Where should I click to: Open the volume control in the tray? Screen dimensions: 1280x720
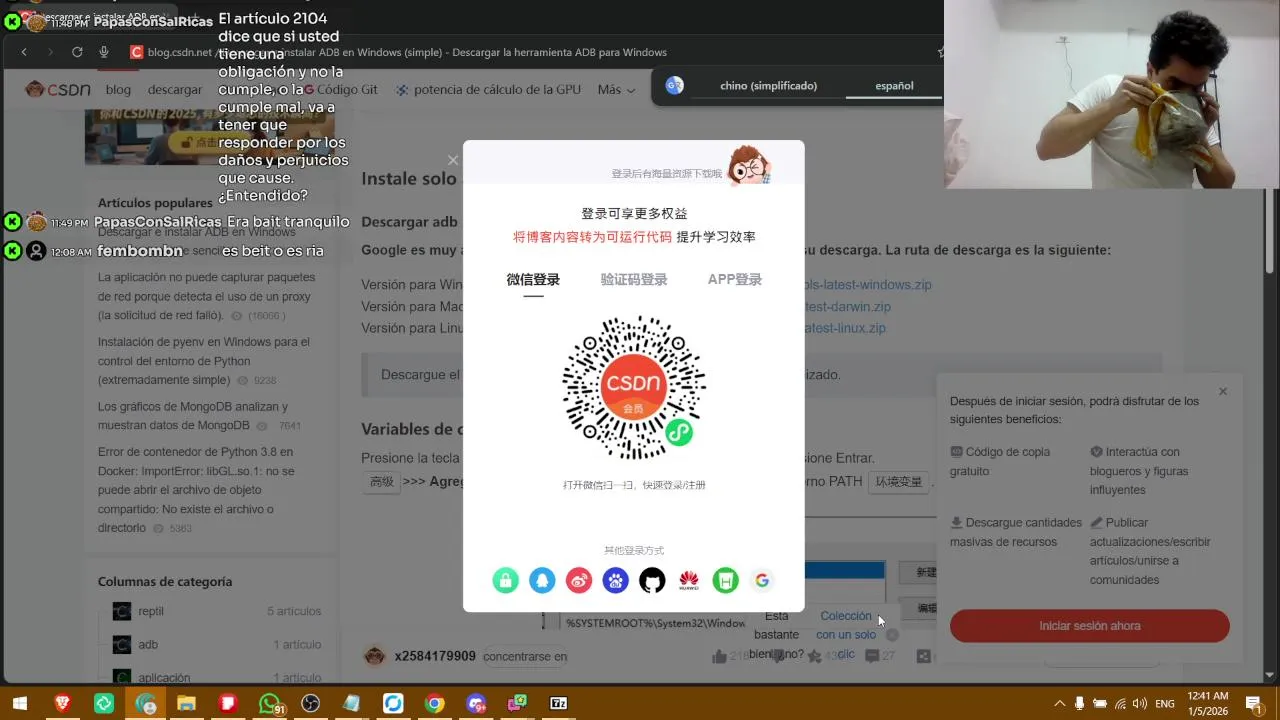1141,704
